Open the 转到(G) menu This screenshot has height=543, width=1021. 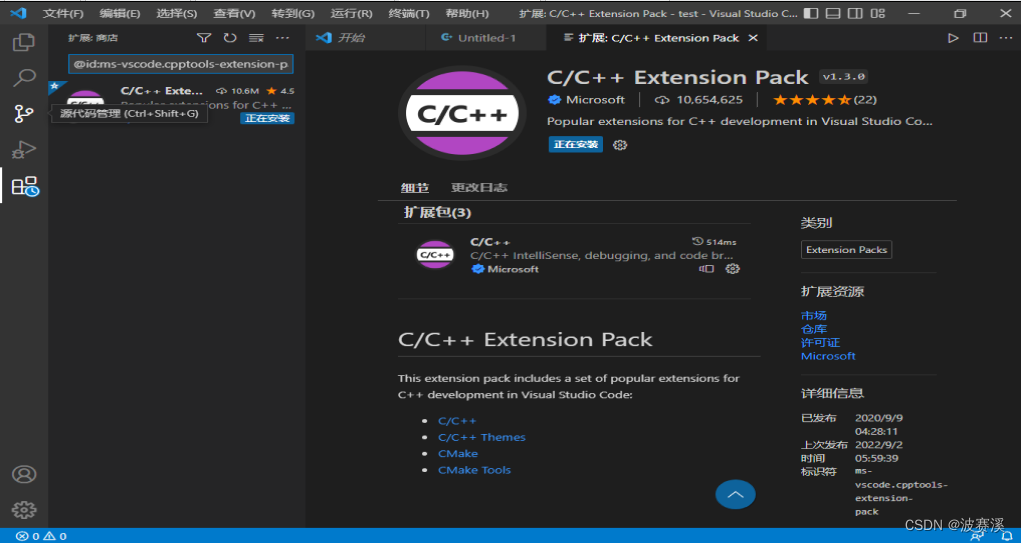point(293,13)
